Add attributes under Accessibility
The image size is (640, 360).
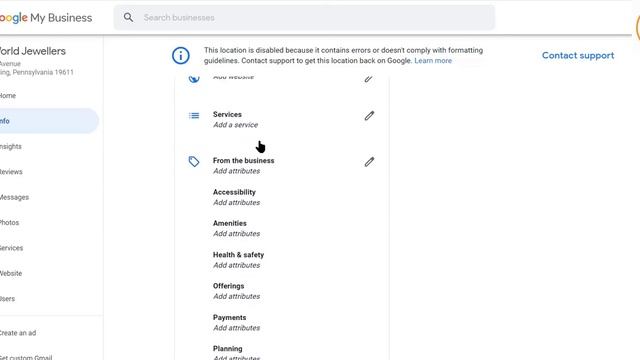(x=236, y=202)
